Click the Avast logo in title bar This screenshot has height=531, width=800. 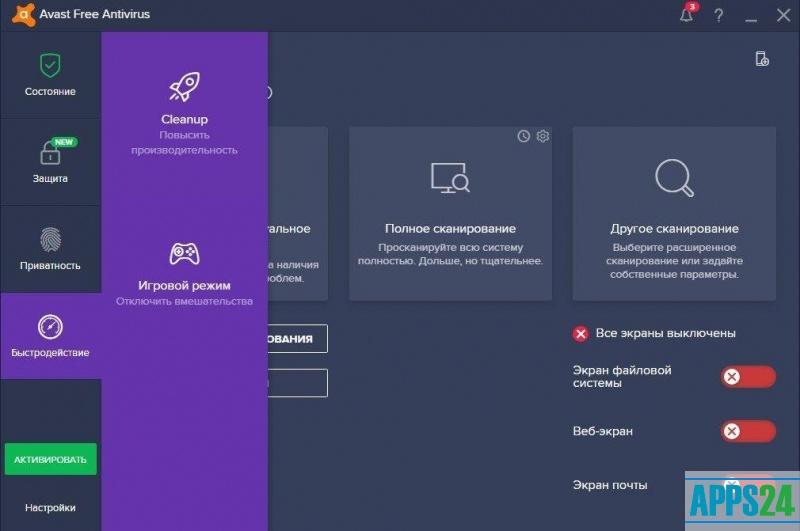tap(23, 14)
